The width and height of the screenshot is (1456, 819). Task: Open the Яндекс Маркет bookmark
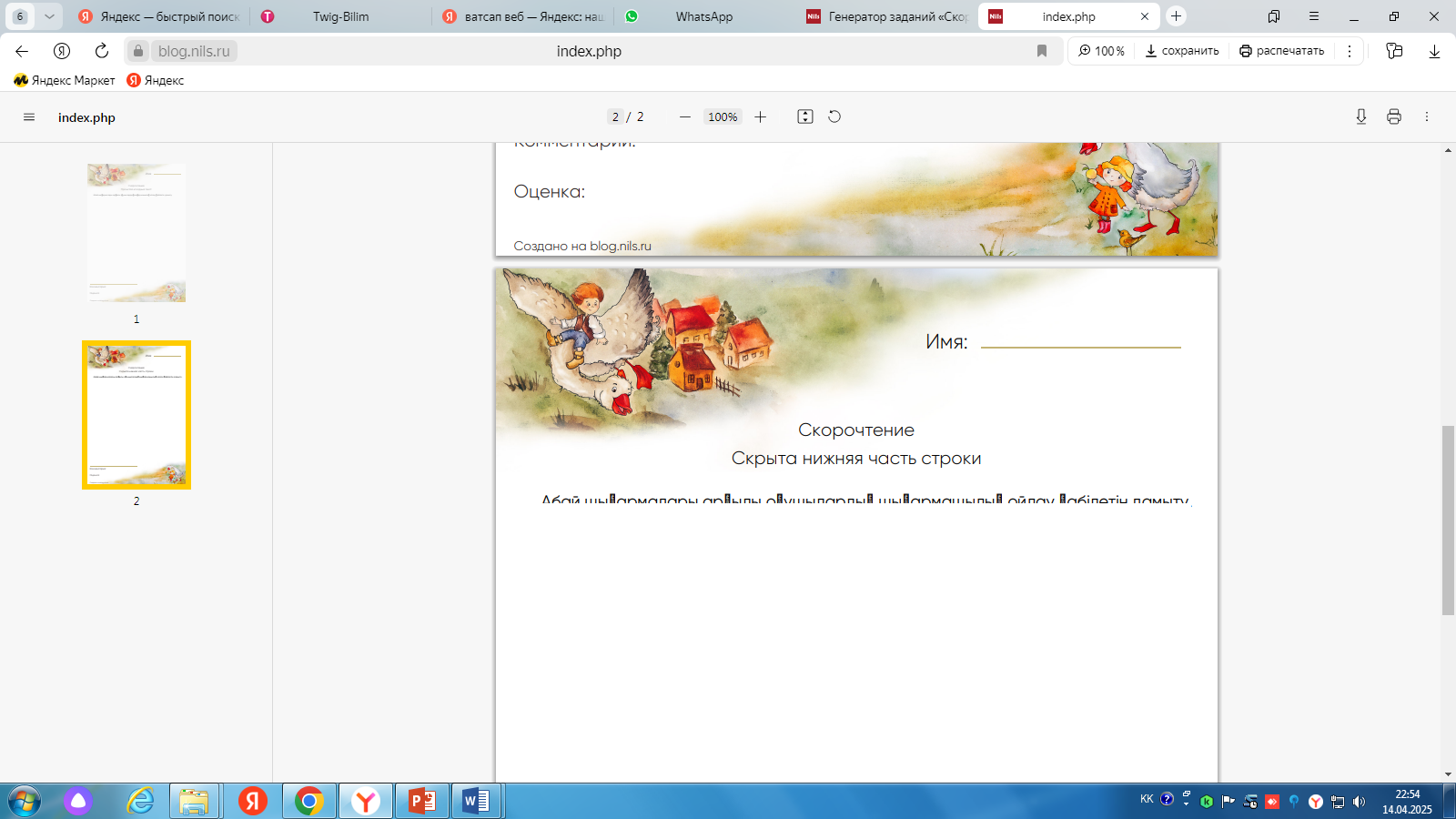65,80
